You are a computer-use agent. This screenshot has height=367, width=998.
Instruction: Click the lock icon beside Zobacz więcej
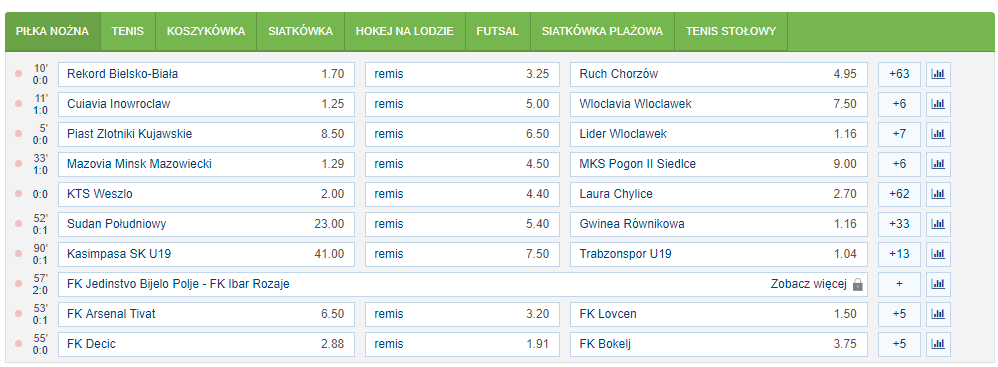[x=857, y=284]
